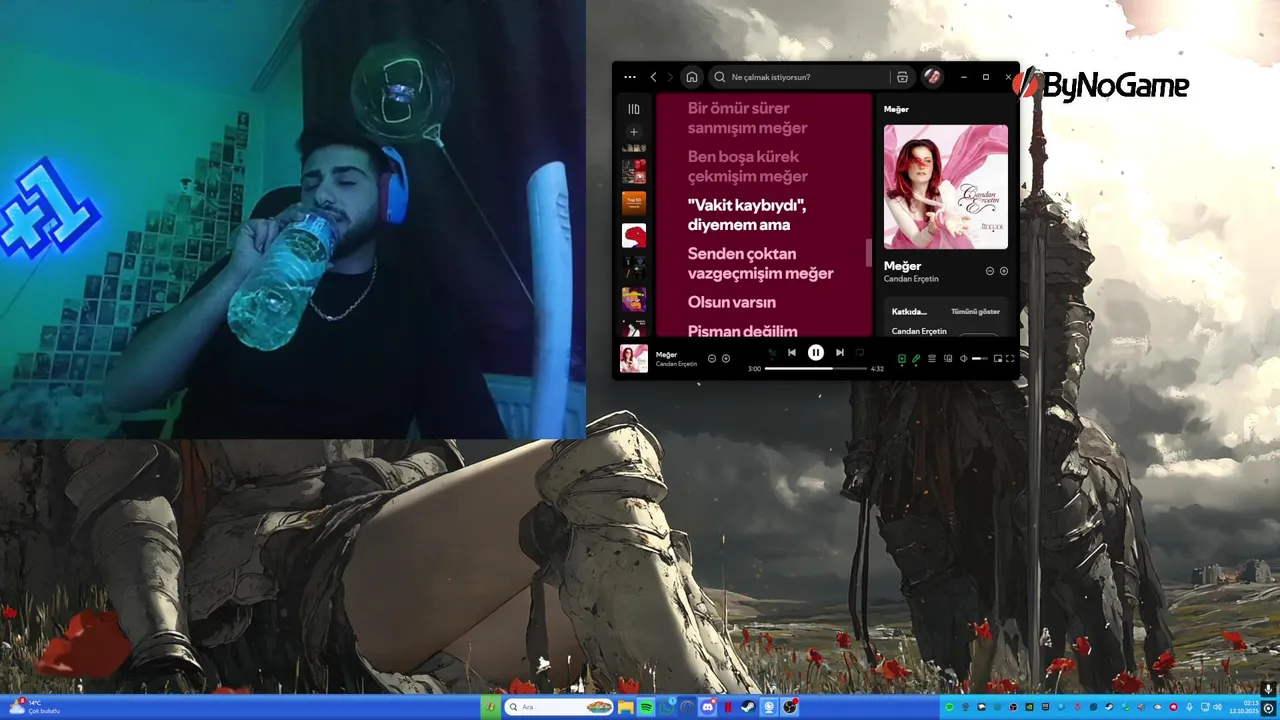Open Steam from the taskbar
Screen dimensions: 1280x720
pyautogui.click(x=748, y=707)
